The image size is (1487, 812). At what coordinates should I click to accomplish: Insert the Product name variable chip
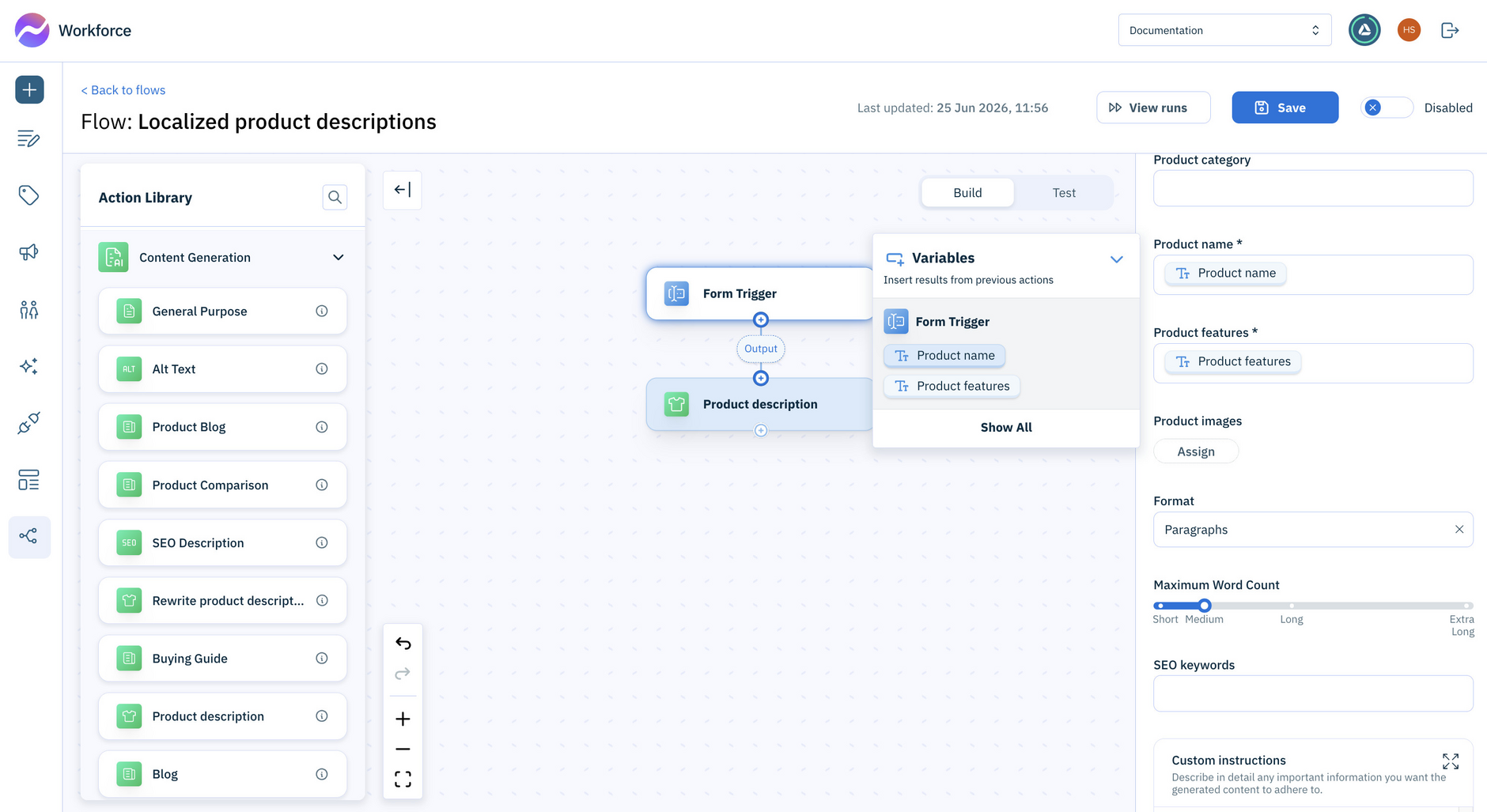[x=944, y=356]
